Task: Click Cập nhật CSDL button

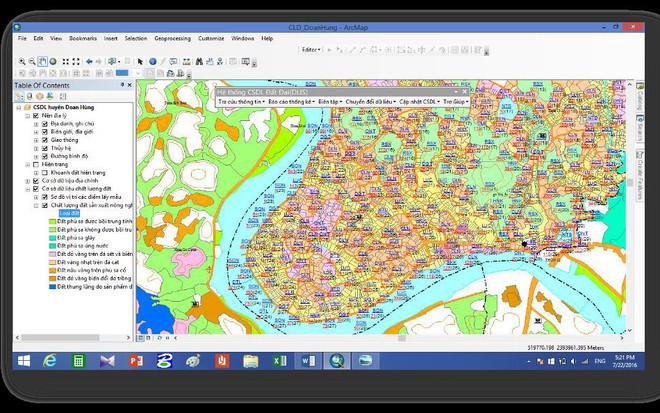Action: tap(417, 101)
